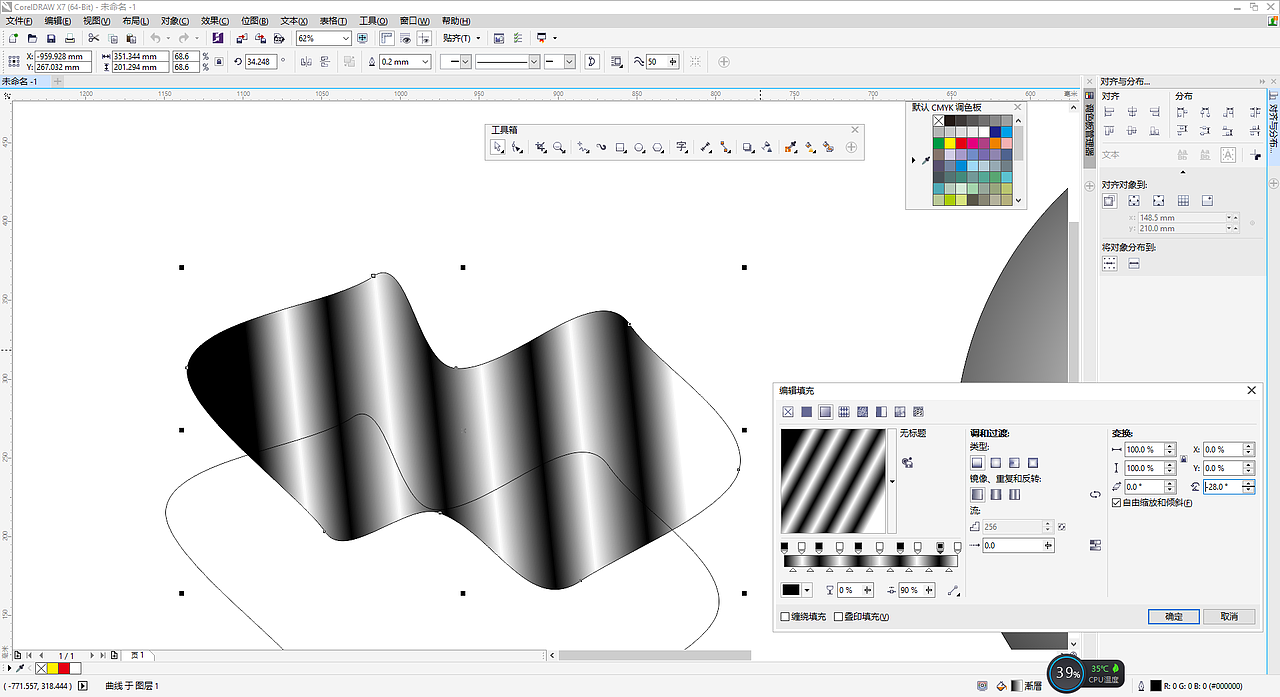
Task: Select conical fountain fill type
Action: [1014, 463]
